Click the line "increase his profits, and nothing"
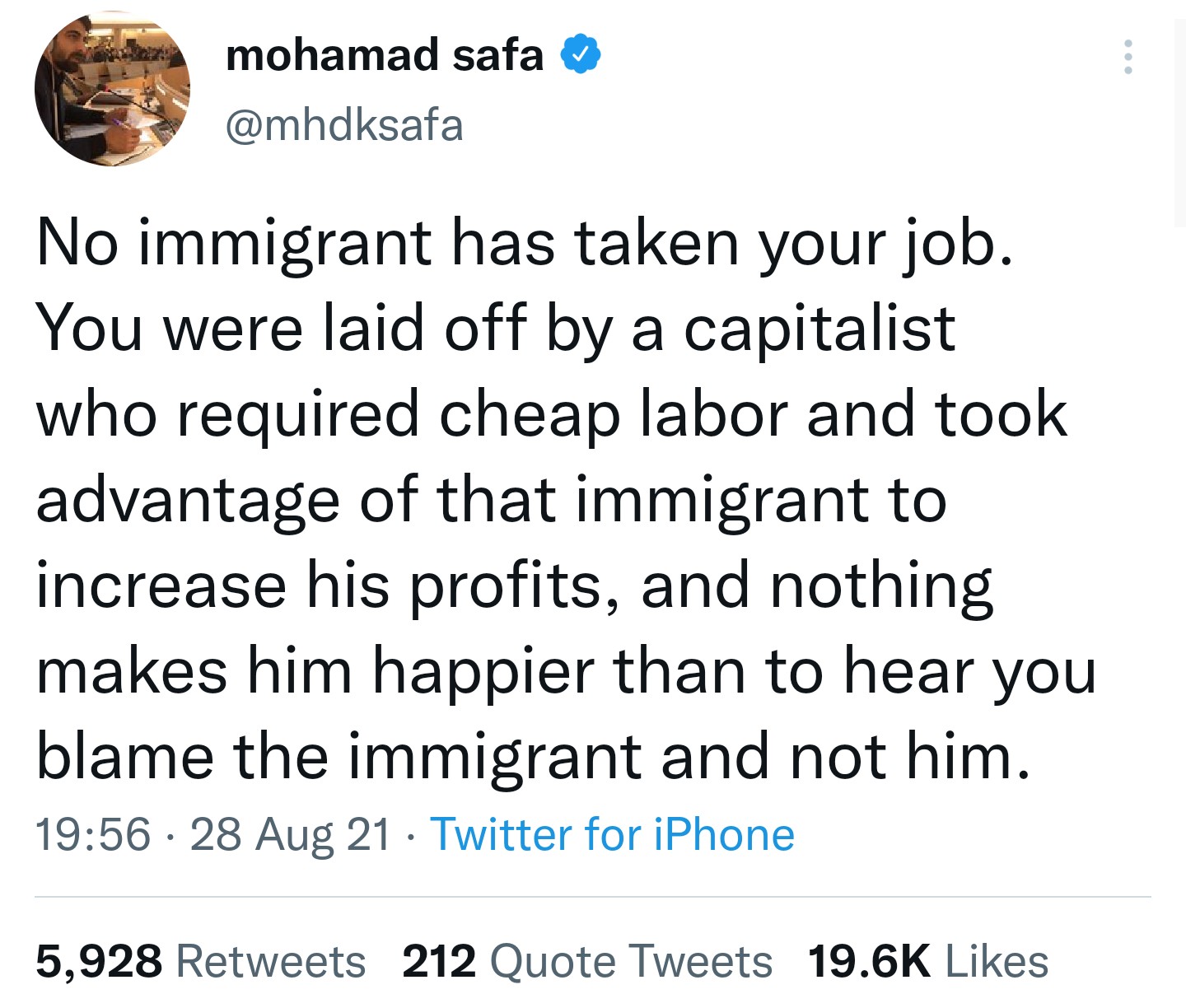Screen dimensions: 1186x1008 coord(514,586)
